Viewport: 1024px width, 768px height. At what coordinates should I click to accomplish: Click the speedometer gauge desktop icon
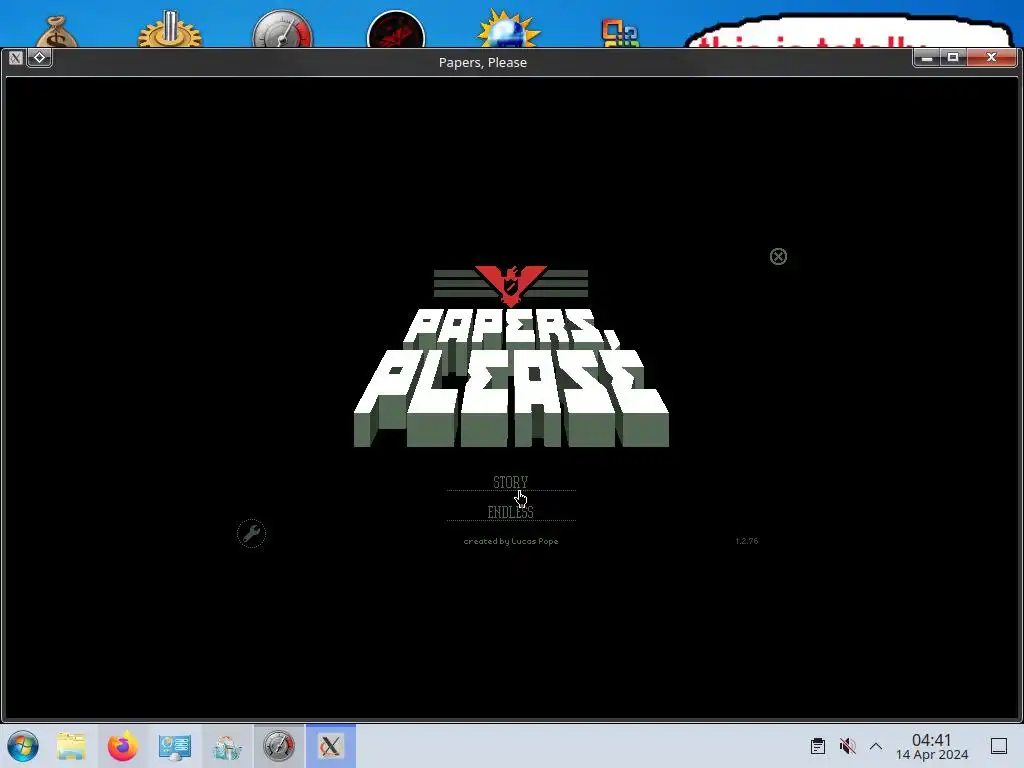[x=283, y=29]
